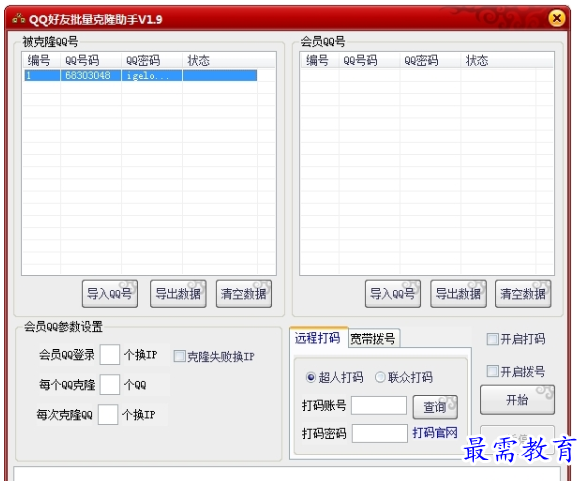This screenshot has width=585, height=481.
Task: Export data from the cloned QQ list
Action: 178,294
